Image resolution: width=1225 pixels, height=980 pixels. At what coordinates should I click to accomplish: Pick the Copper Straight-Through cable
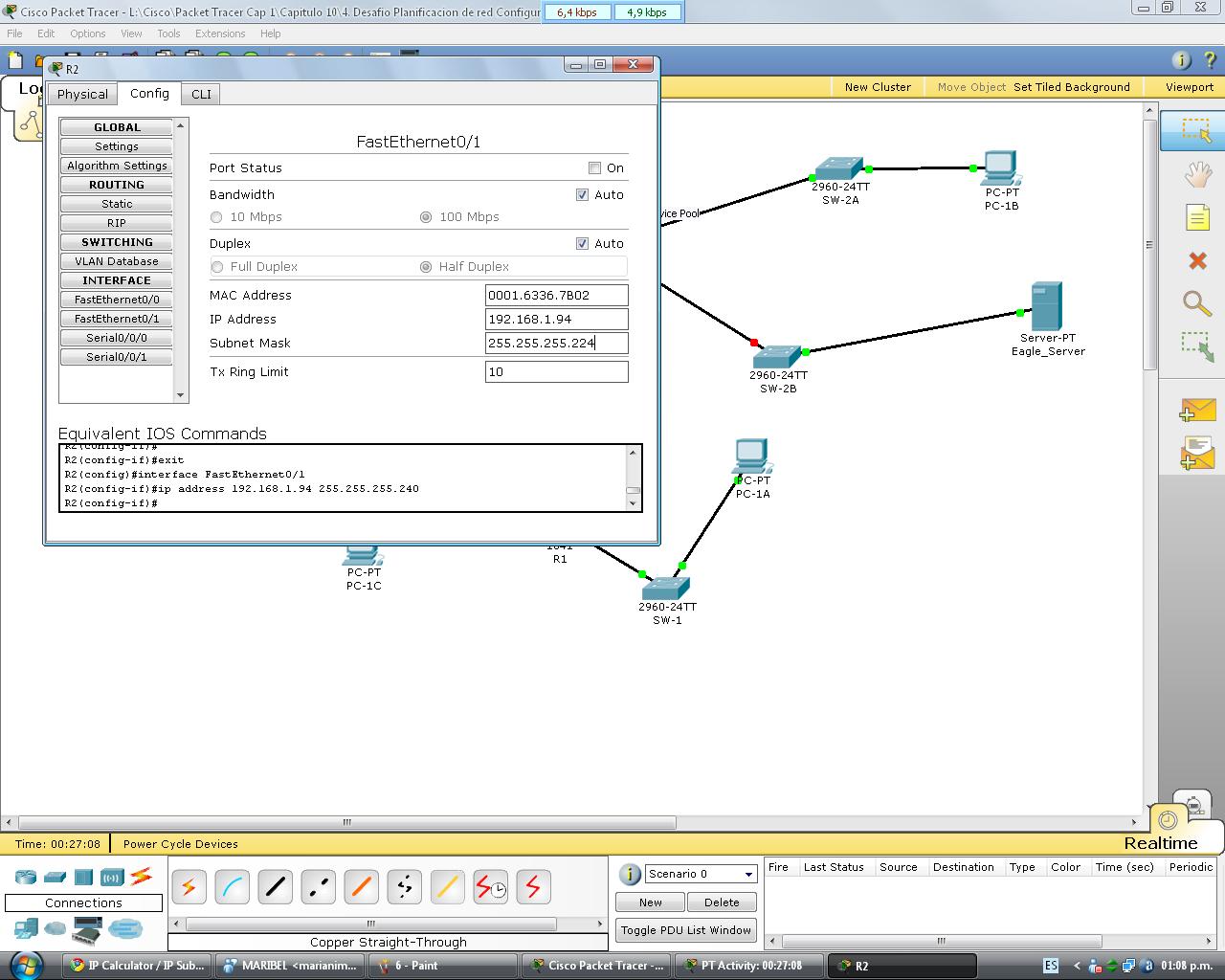(275, 887)
